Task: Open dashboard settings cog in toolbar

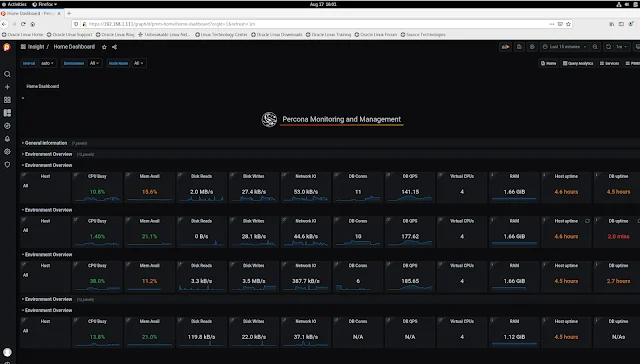Action: click(x=532, y=47)
